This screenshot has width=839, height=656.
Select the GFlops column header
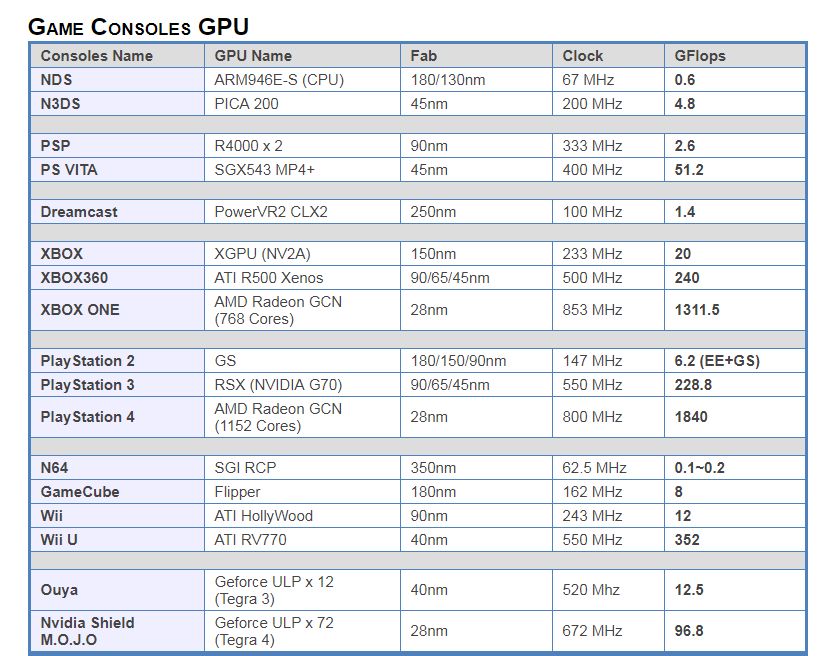tap(699, 56)
